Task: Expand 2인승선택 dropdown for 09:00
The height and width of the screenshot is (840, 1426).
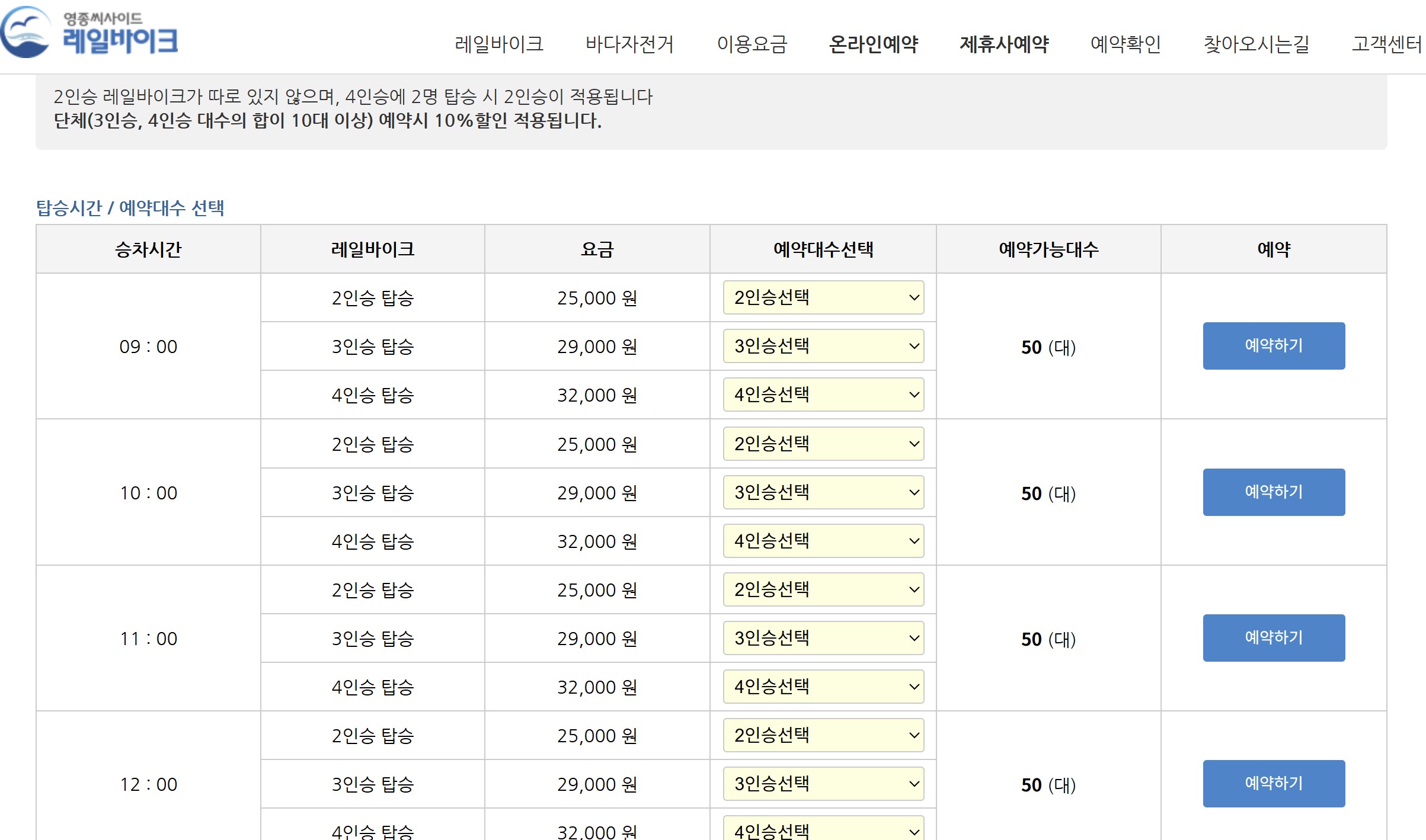Action: point(823,297)
